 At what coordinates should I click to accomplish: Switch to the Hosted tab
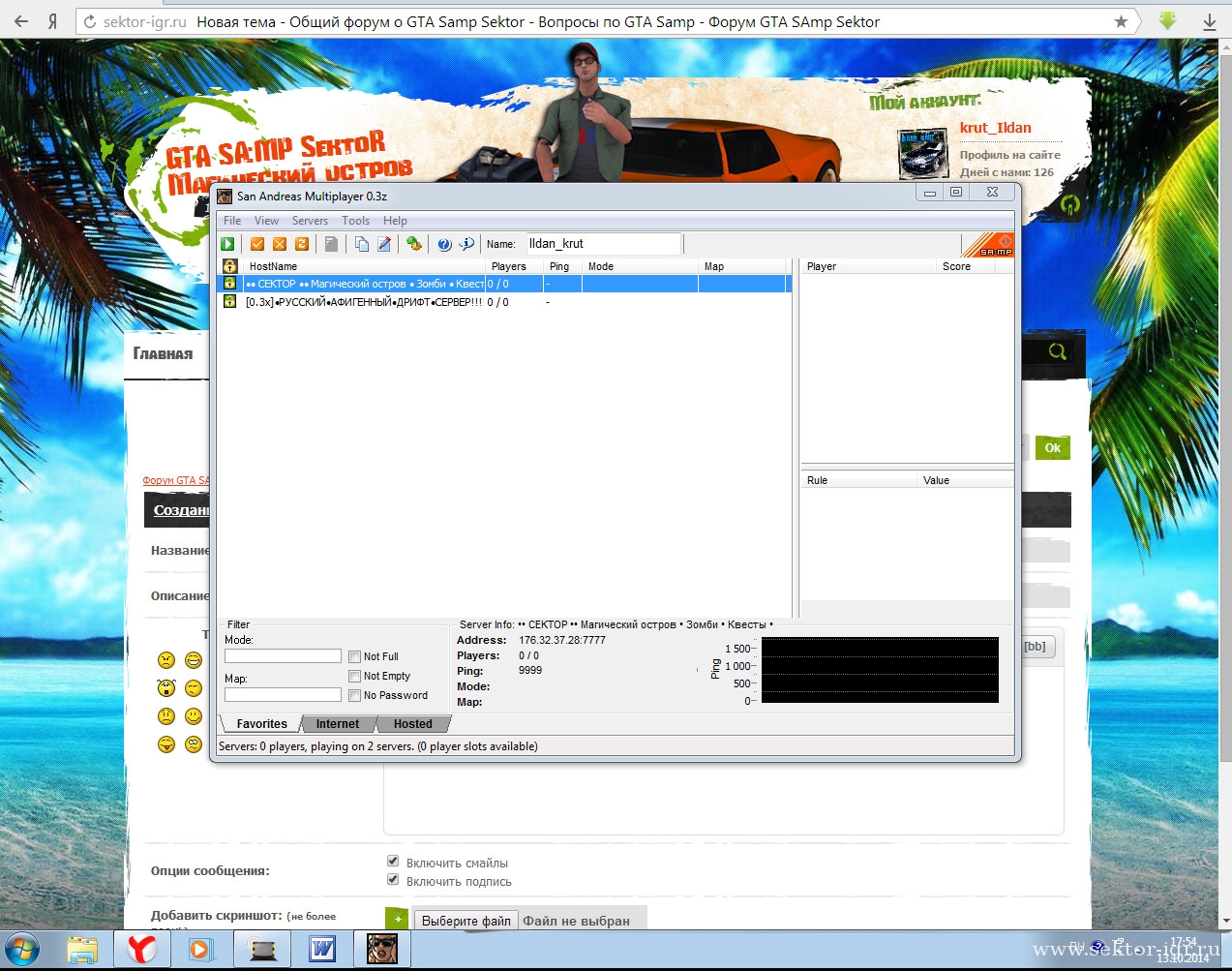pos(413,724)
